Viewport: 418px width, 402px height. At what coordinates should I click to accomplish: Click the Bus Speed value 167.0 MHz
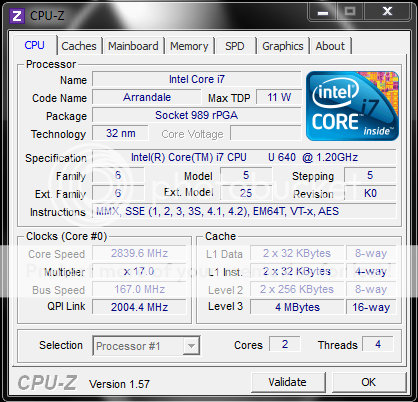point(139,289)
